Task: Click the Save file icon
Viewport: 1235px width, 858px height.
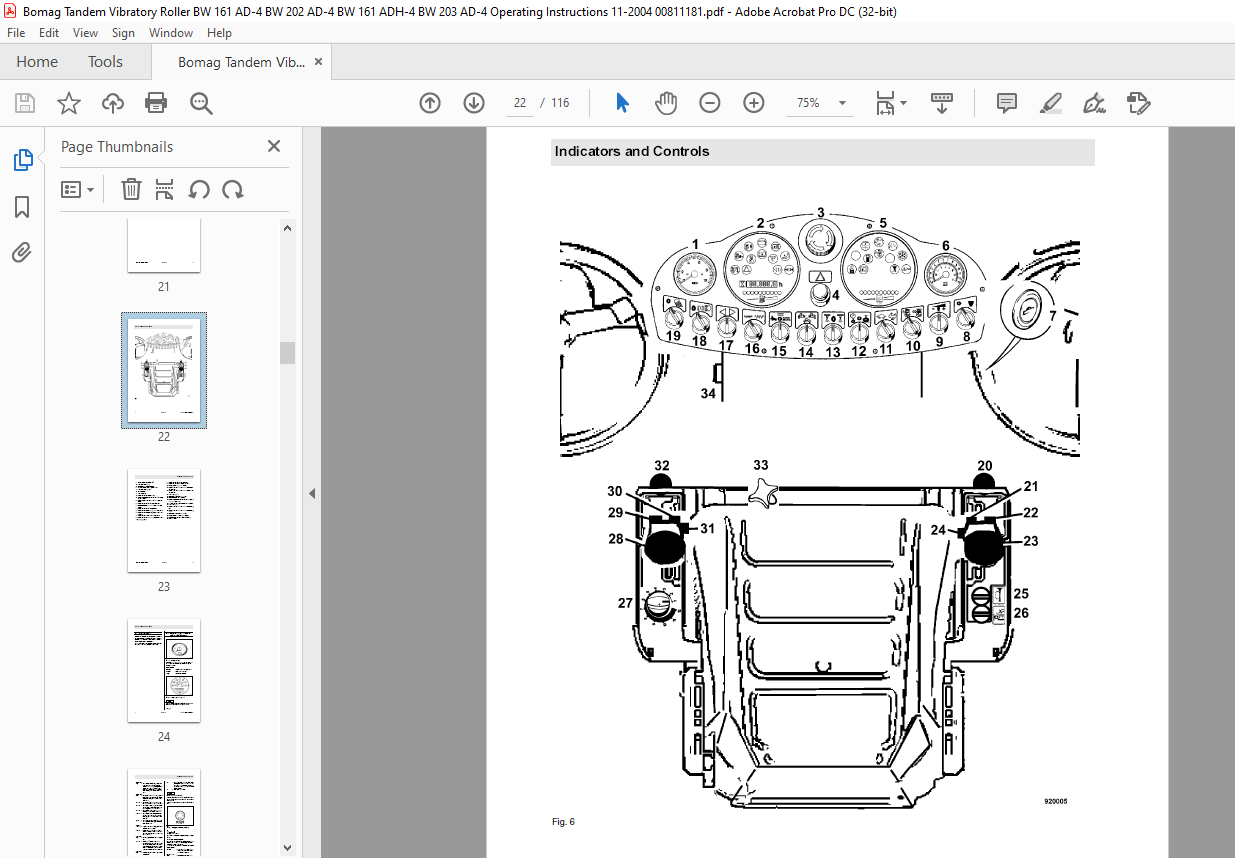Action: 25,103
